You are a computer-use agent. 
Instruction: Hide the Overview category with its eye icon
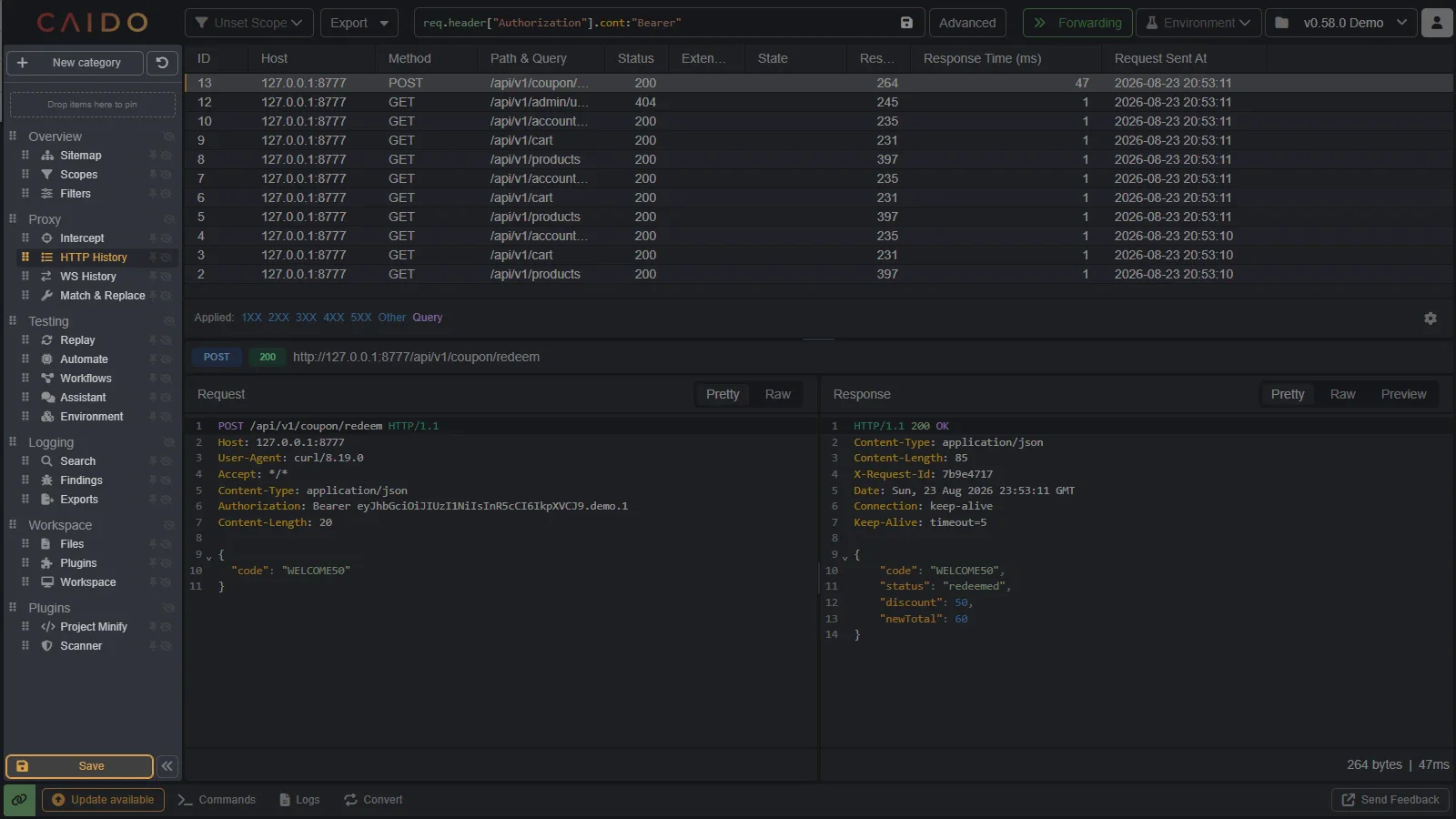168,136
